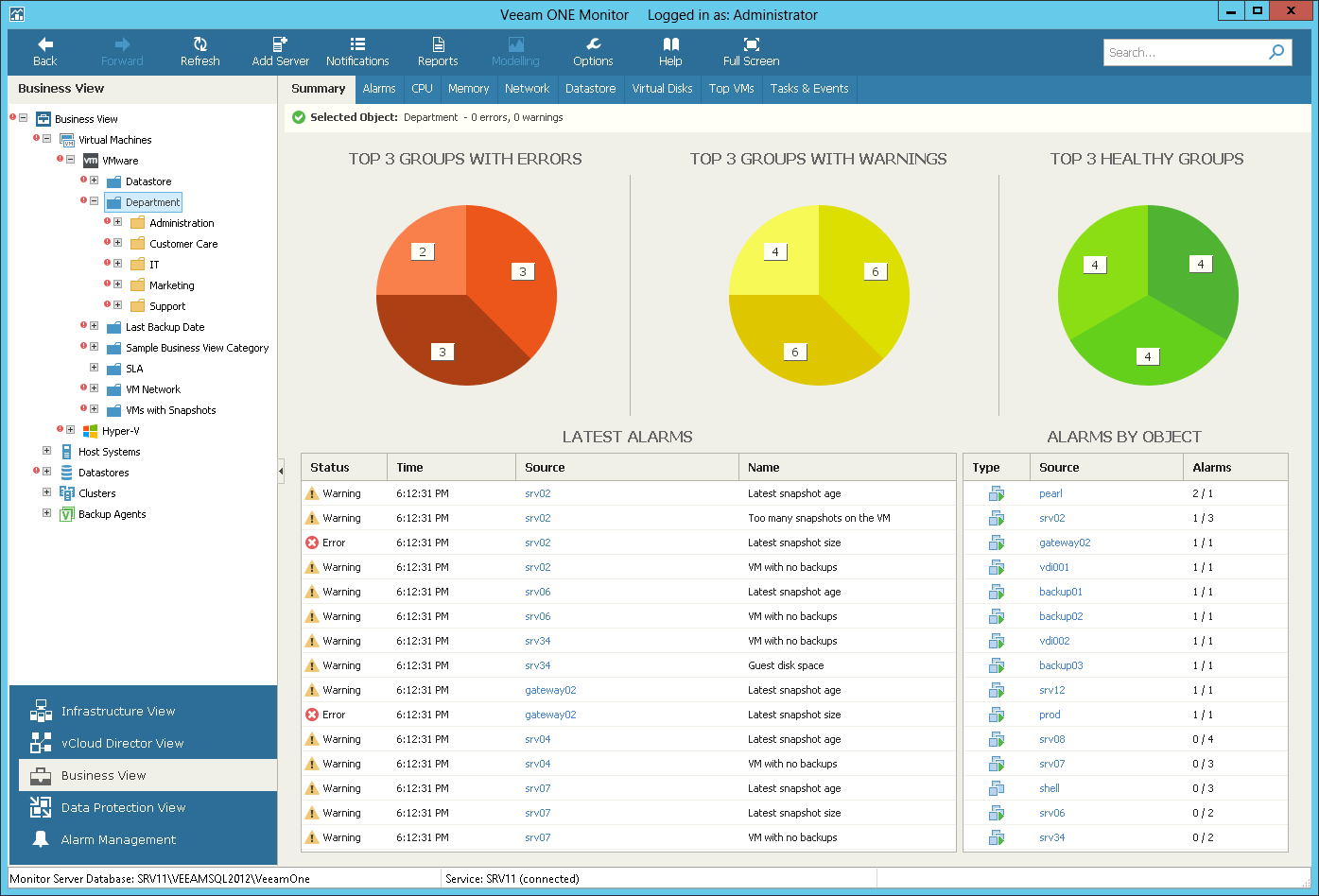Expand the Datastore category node
The height and width of the screenshot is (896, 1319).
click(x=94, y=181)
